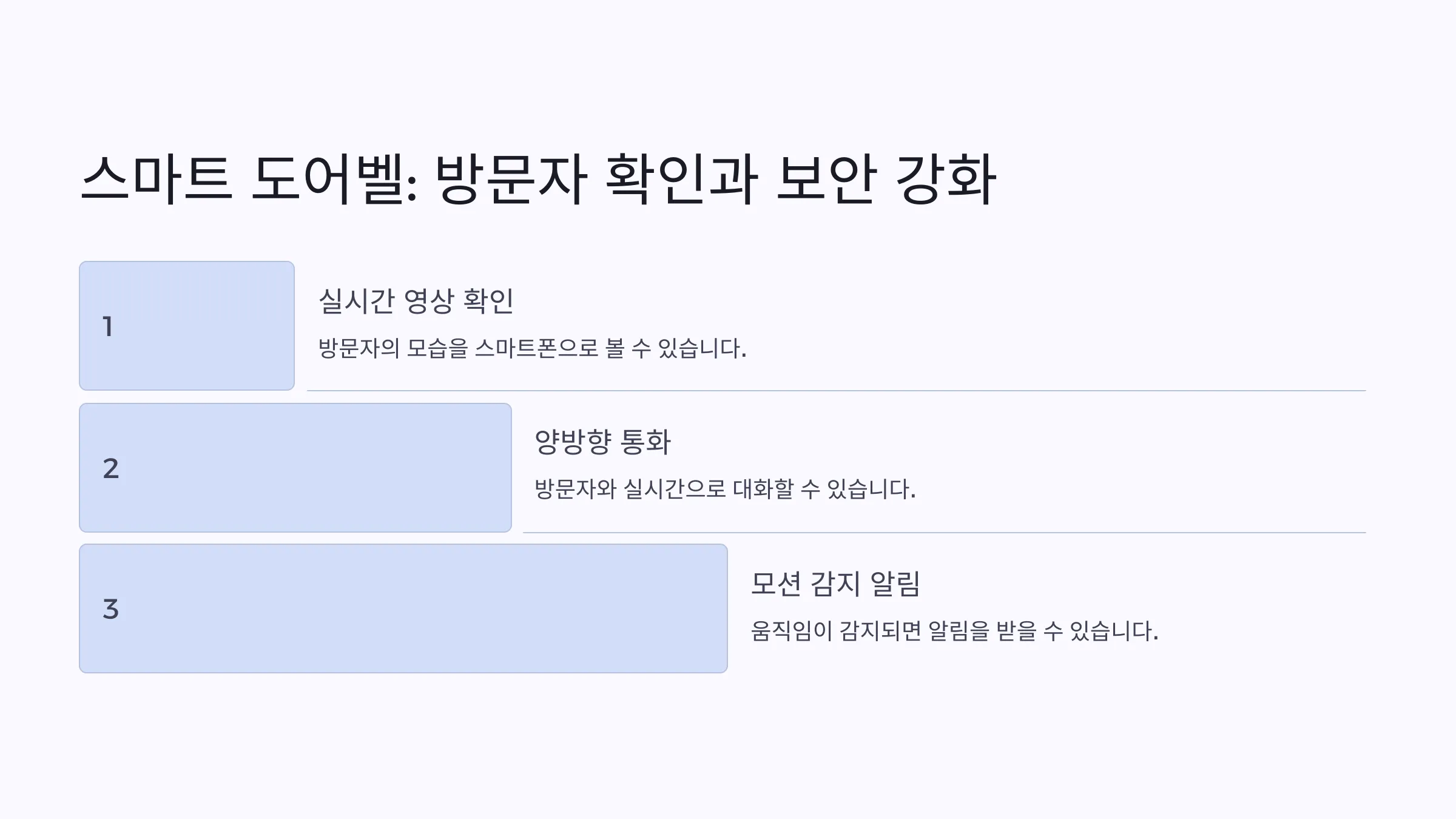
Task: Click the description starting 움직임이 감지되면
Action: tap(954, 631)
